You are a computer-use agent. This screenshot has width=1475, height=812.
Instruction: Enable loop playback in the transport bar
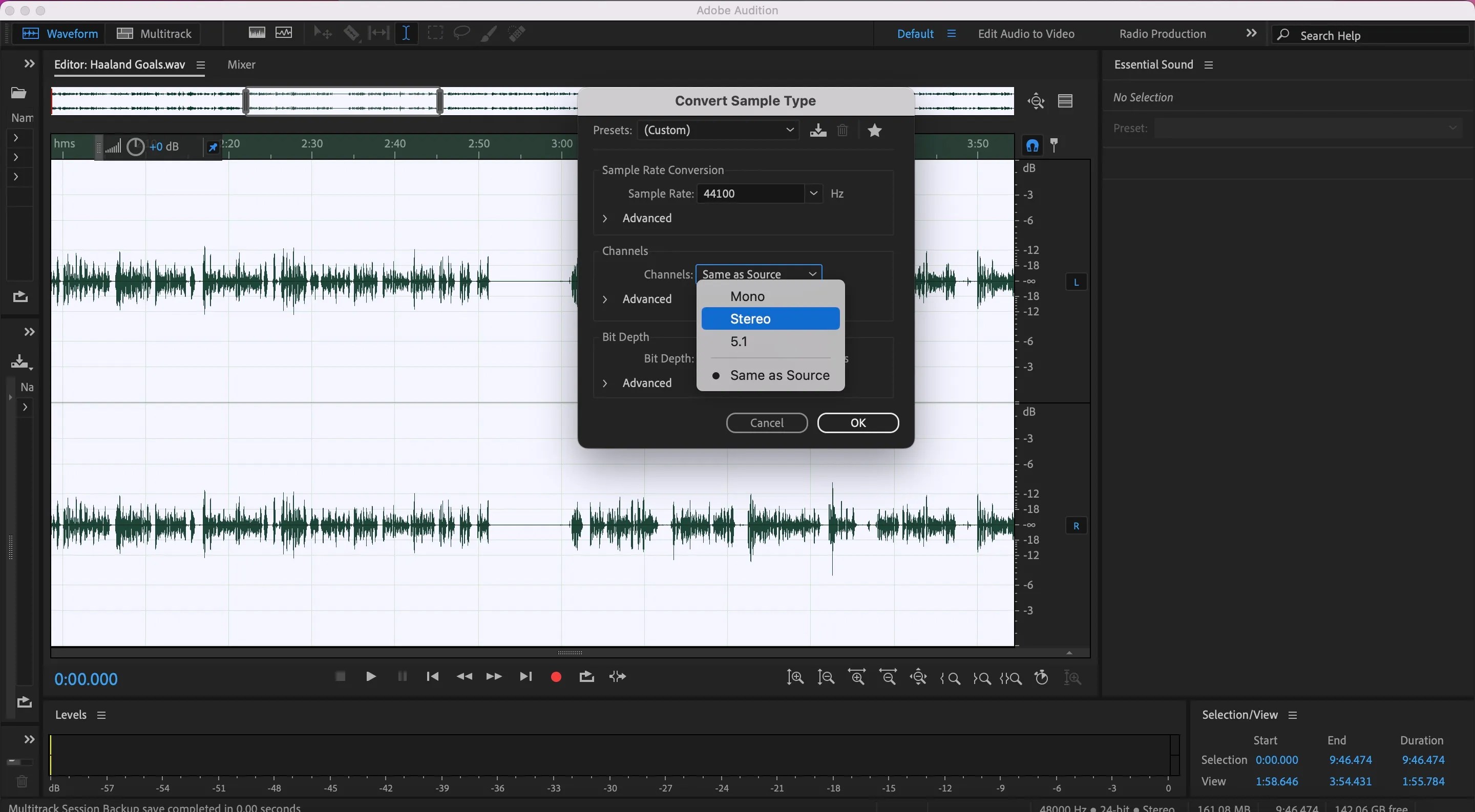tap(586, 677)
